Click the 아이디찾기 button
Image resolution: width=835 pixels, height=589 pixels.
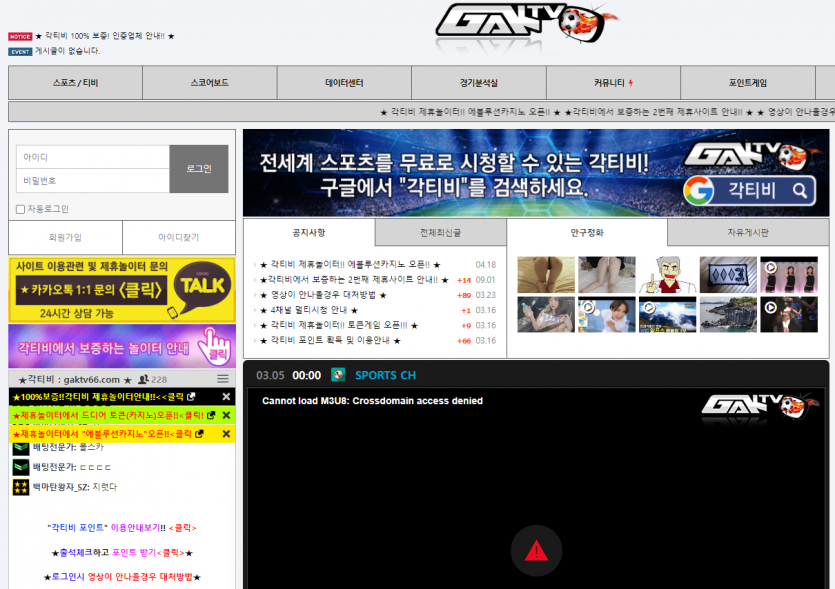pyautogui.click(x=179, y=238)
